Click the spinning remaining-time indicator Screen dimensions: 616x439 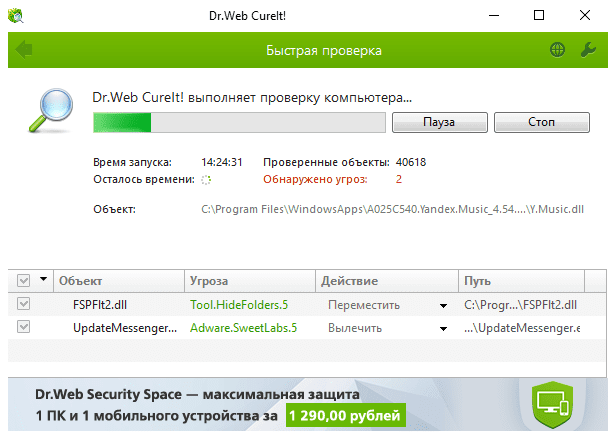[206, 180]
